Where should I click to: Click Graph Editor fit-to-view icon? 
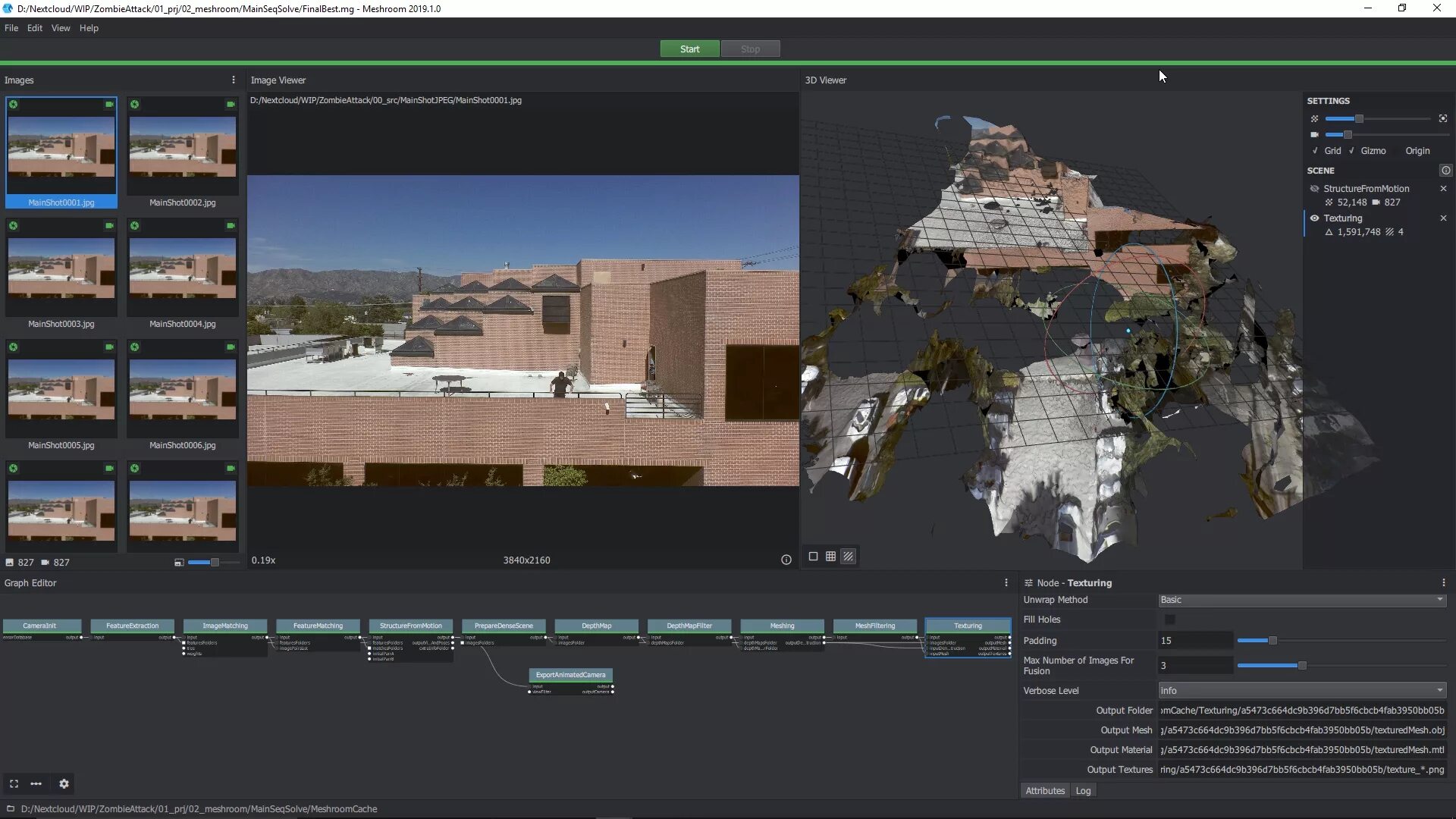pyautogui.click(x=14, y=784)
